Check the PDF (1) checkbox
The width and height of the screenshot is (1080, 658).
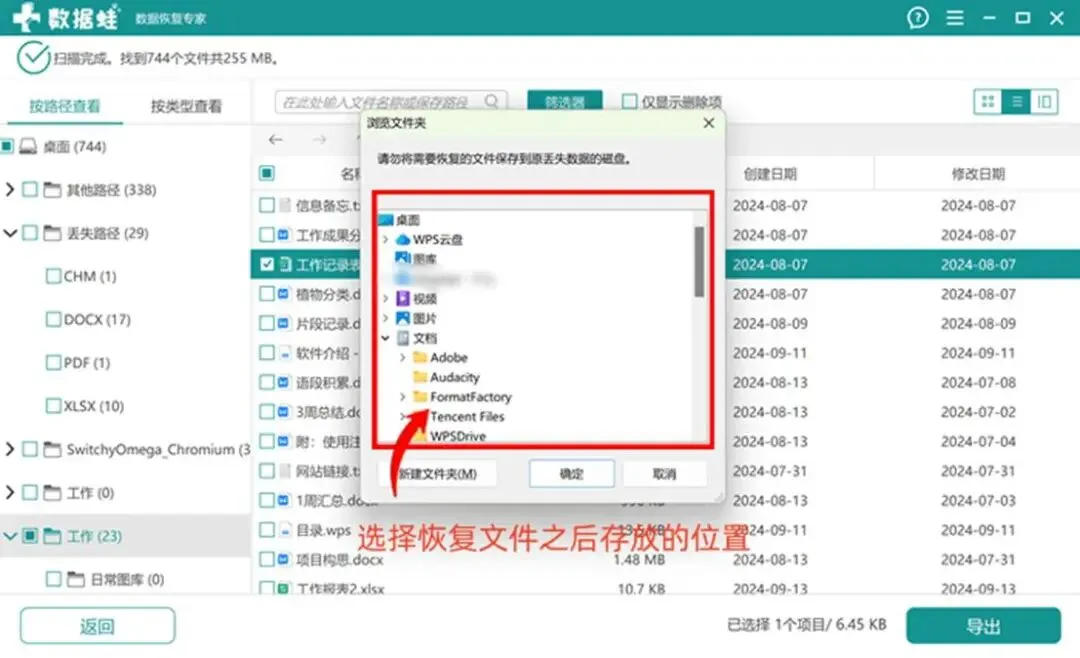(x=53, y=362)
